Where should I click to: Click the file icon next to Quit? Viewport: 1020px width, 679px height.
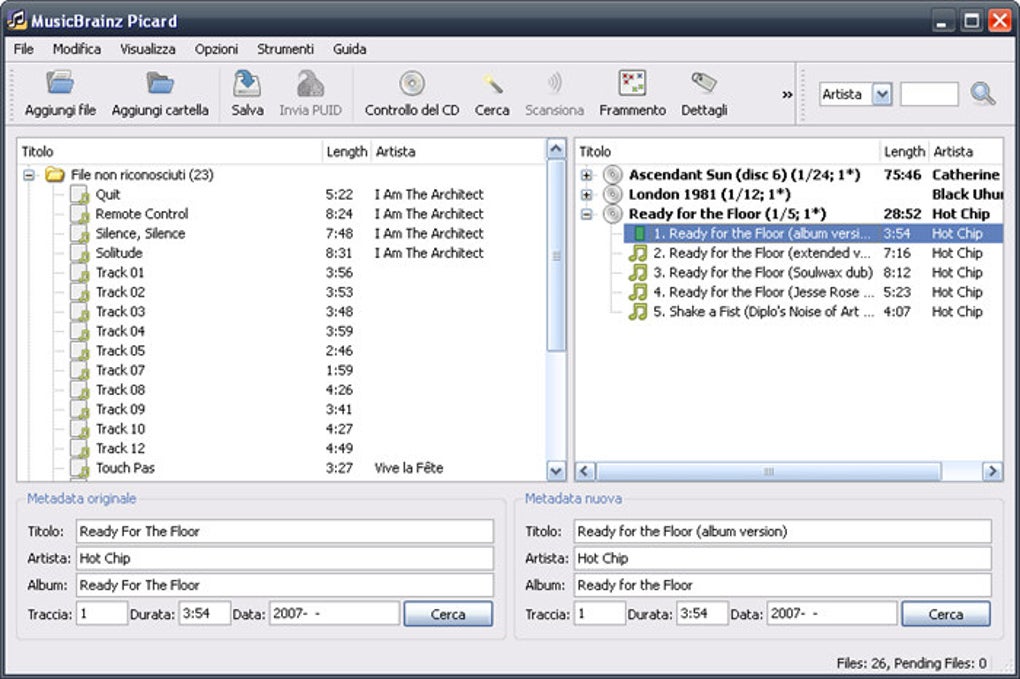click(79, 194)
